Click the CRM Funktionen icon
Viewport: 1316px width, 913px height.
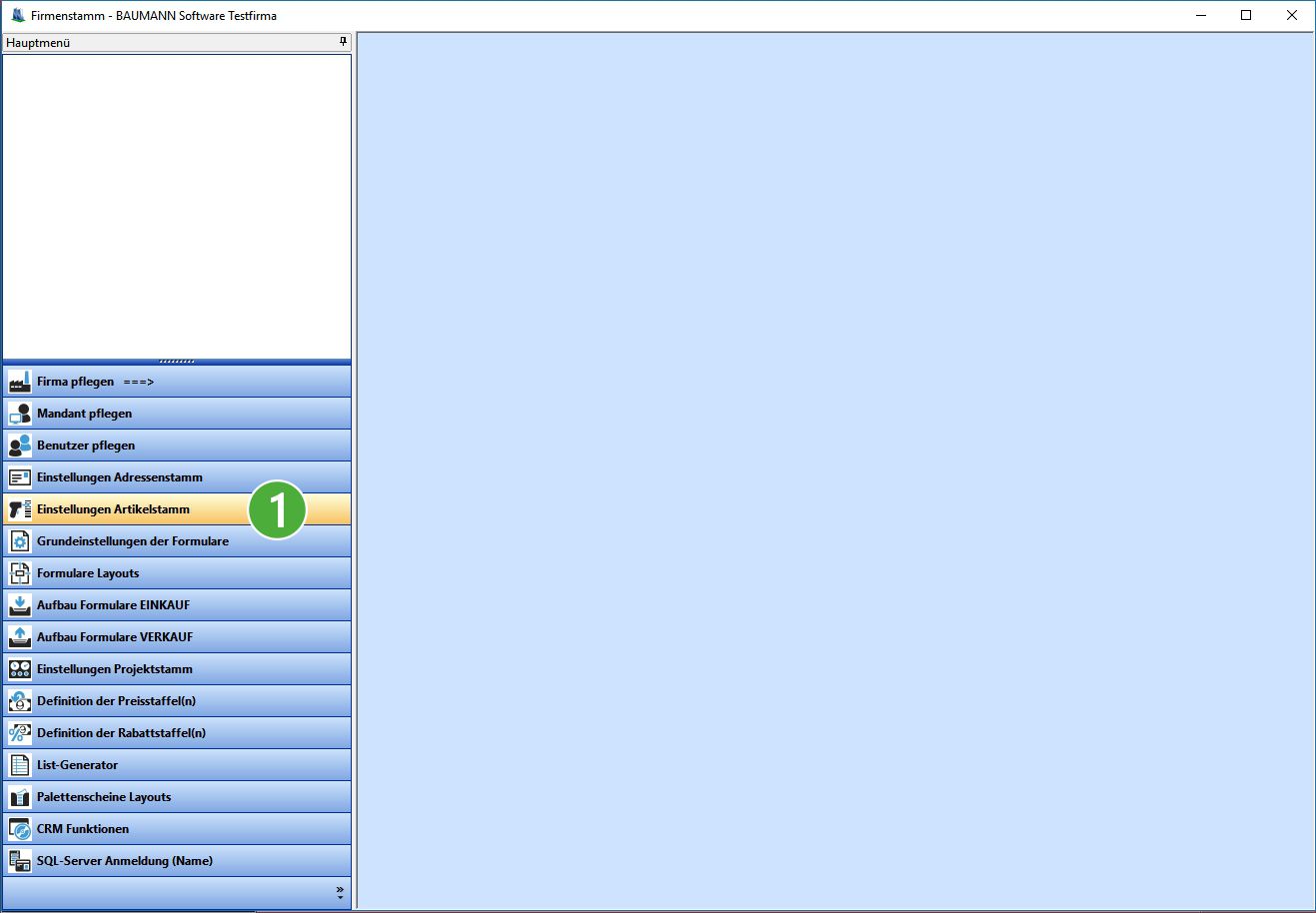[x=20, y=829]
